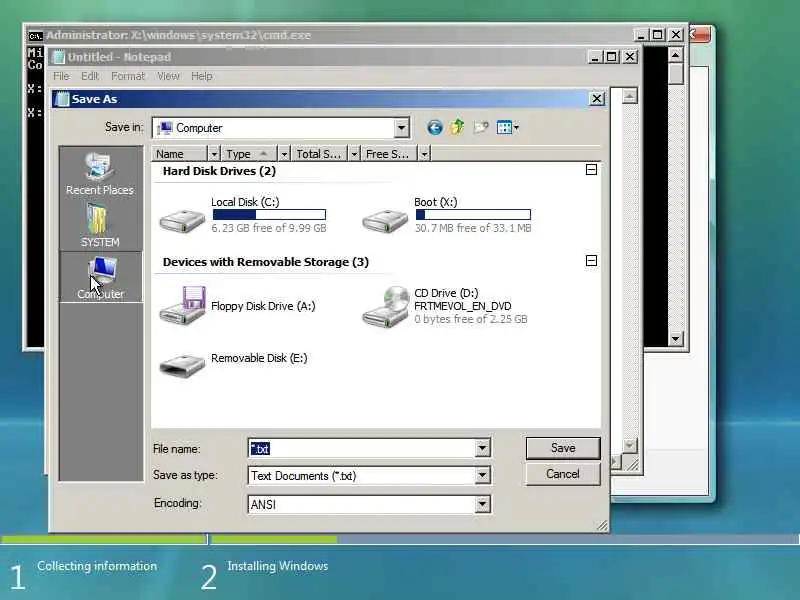Image resolution: width=800 pixels, height=600 pixels.
Task: Click the 'Collecting information' setup step
Action: coord(97,566)
